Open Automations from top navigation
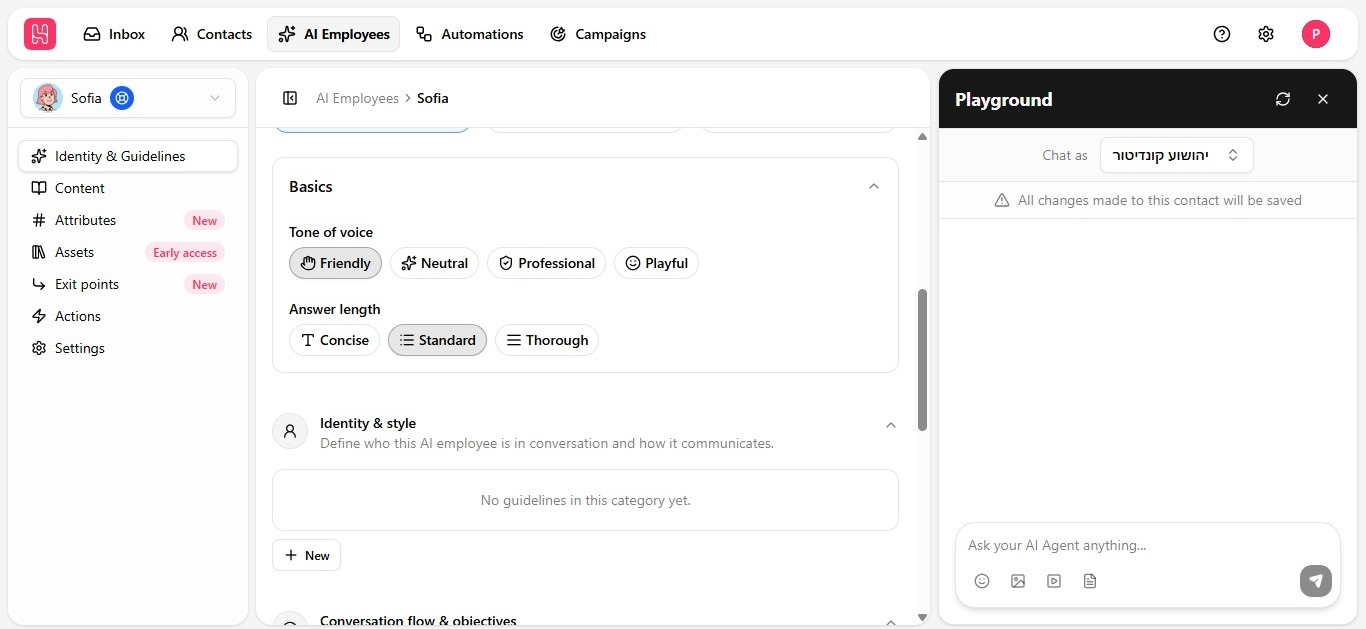The width and height of the screenshot is (1366, 629). 470,34
